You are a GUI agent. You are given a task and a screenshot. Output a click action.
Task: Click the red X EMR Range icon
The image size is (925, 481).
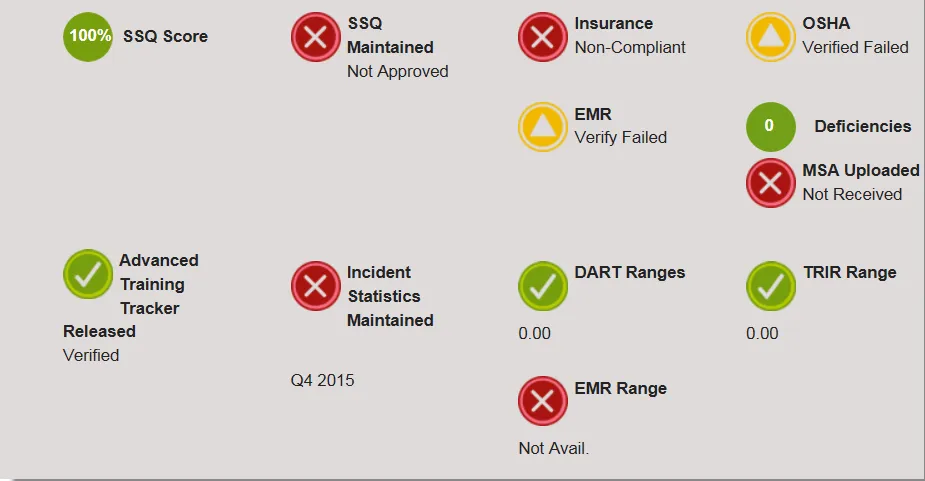[x=543, y=401]
